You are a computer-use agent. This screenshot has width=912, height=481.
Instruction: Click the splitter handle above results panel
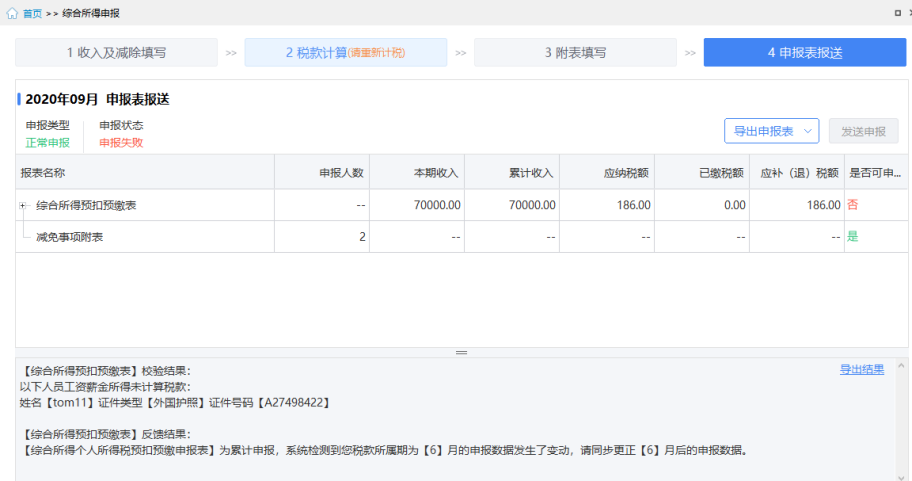(x=461, y=352)
